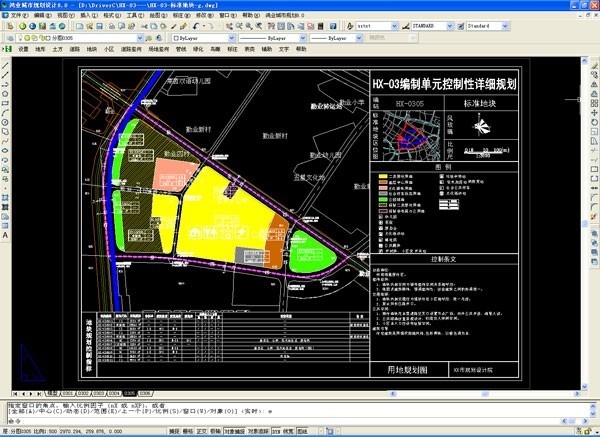Pick the Polyline tool in left toolbar

(5, 83)
